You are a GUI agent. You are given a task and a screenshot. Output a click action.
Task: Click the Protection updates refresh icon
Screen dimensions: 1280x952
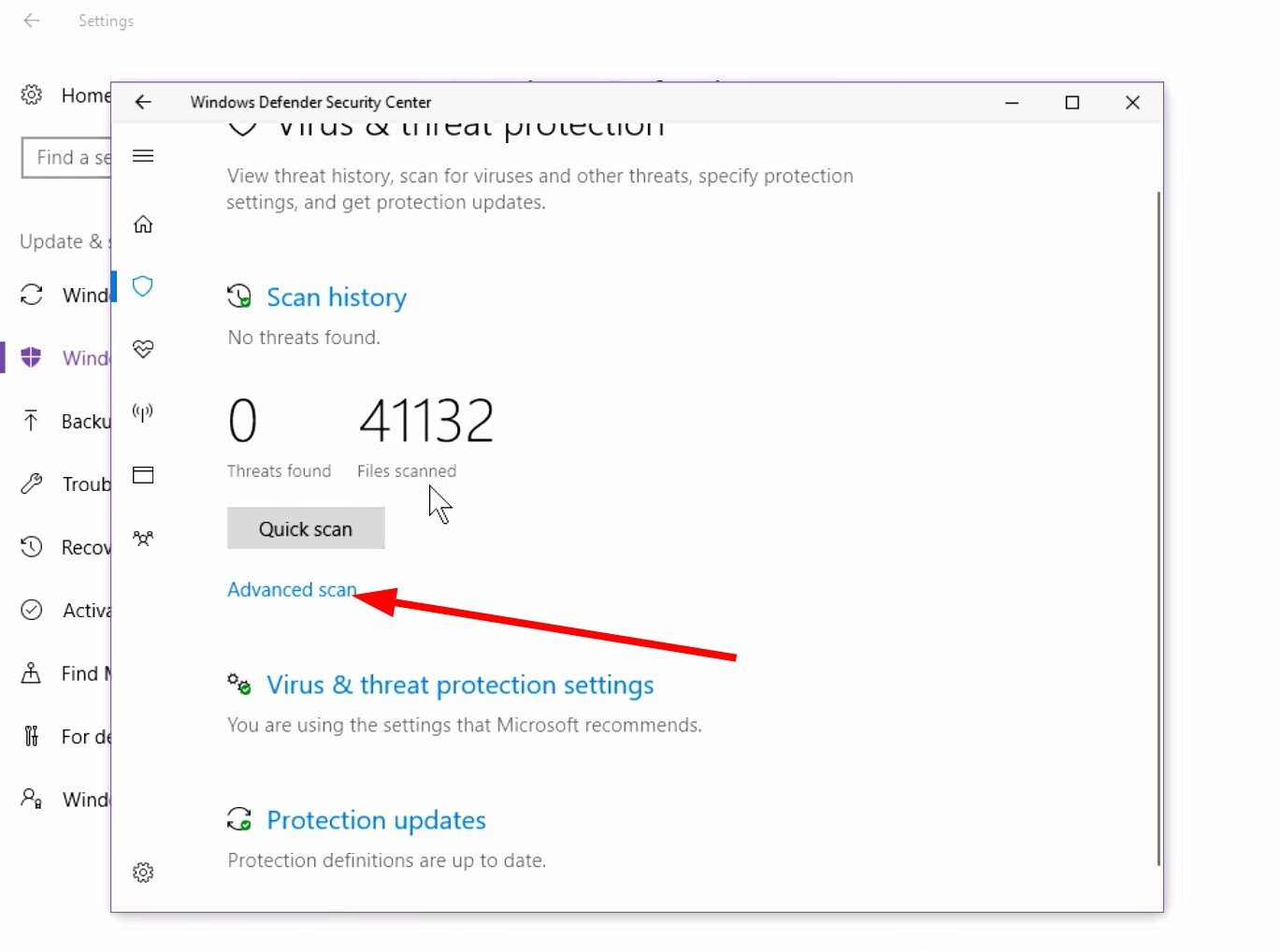[x=239, y=819]
